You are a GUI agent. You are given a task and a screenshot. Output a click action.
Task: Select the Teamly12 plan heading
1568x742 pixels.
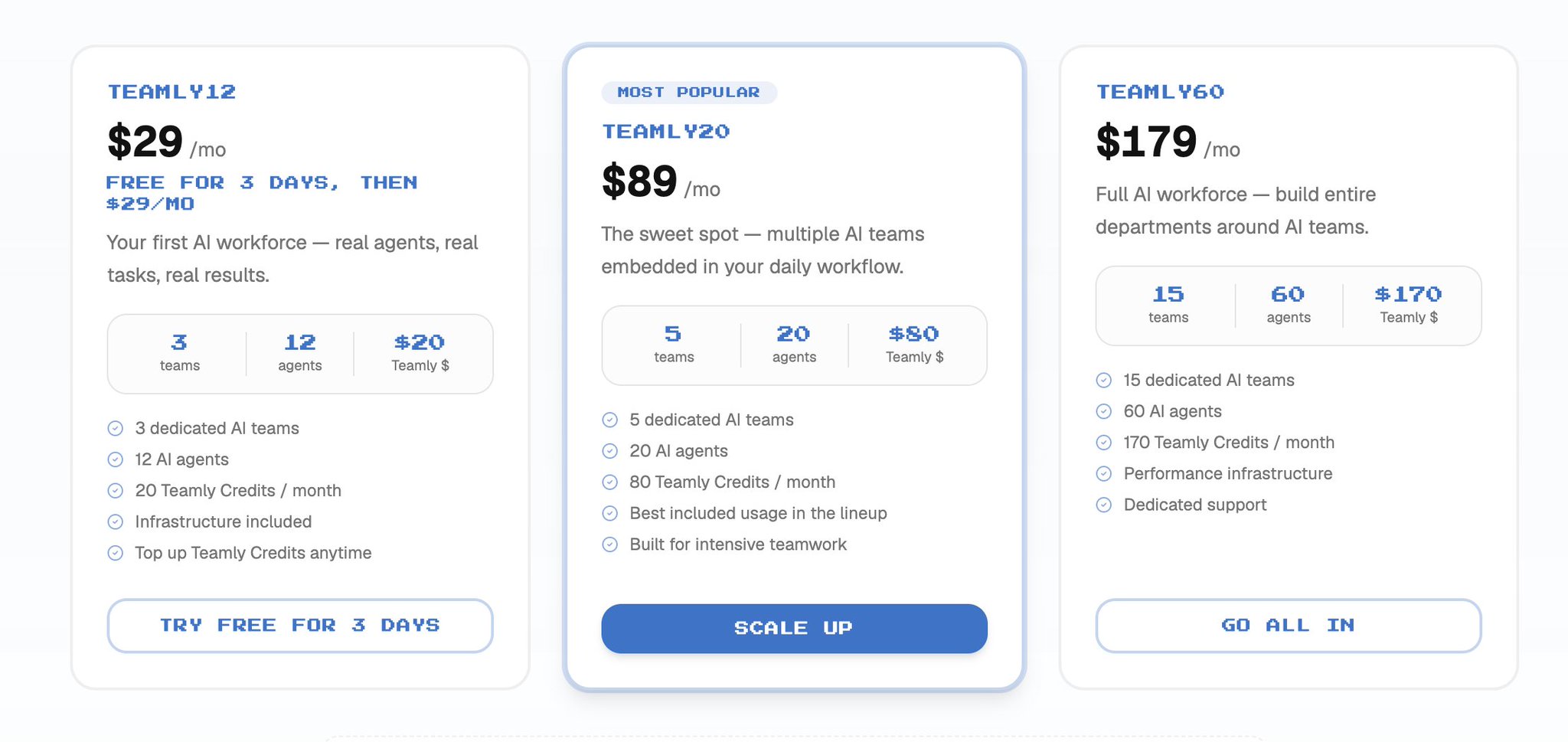pos(171,92)
